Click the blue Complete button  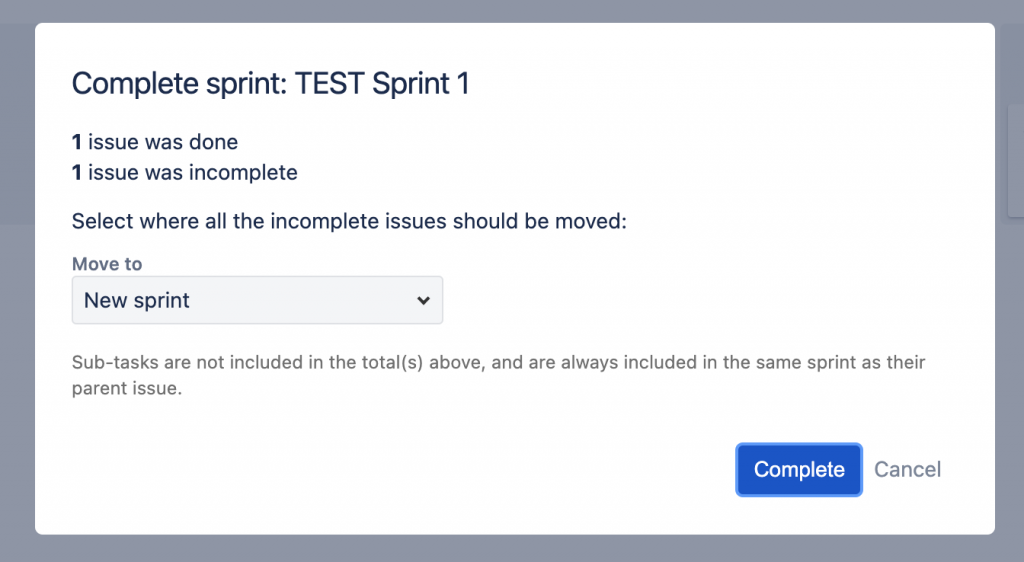[x=798, y=470]
